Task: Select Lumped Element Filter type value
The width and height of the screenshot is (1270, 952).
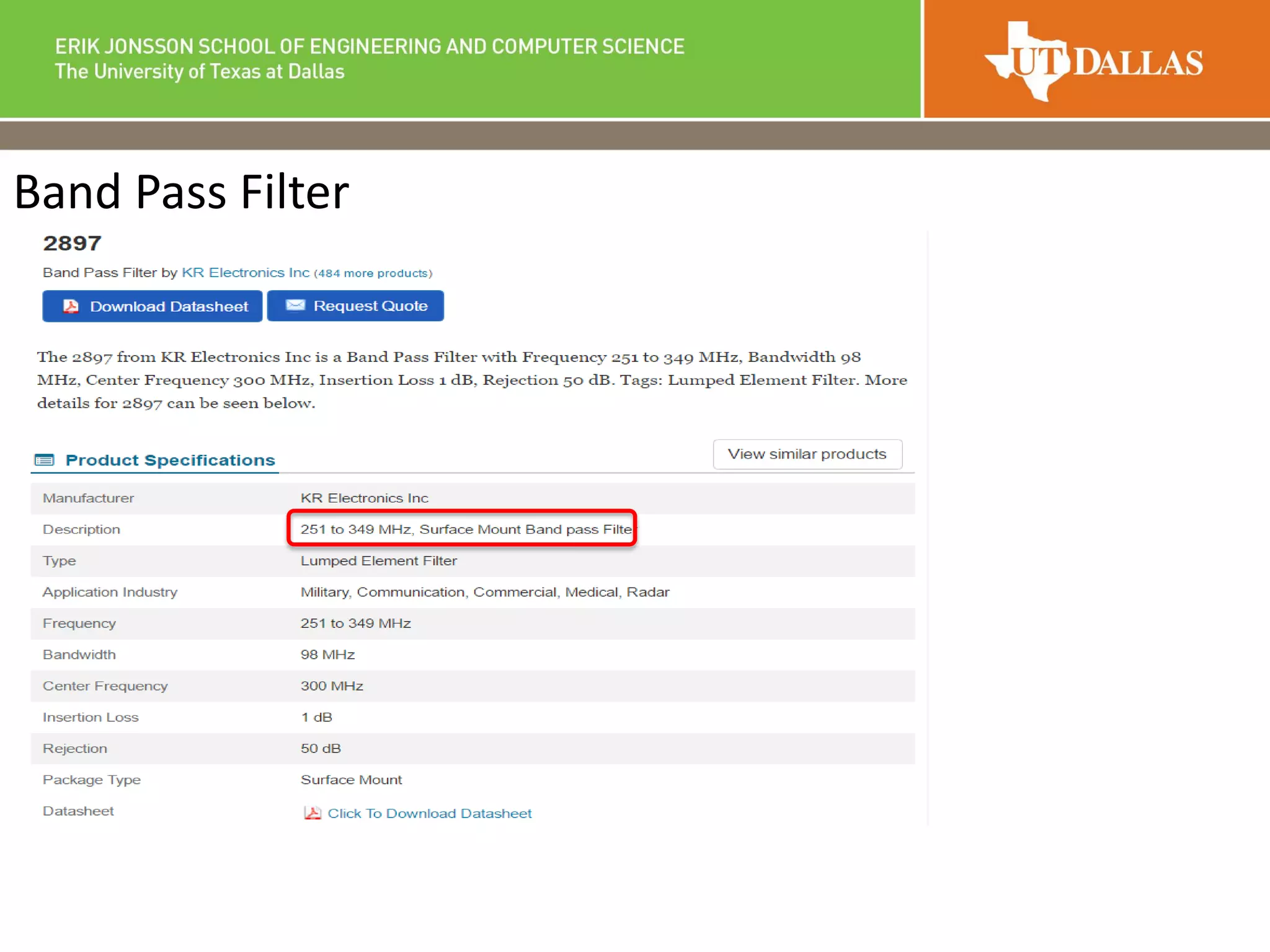Action: coord(379,561)
